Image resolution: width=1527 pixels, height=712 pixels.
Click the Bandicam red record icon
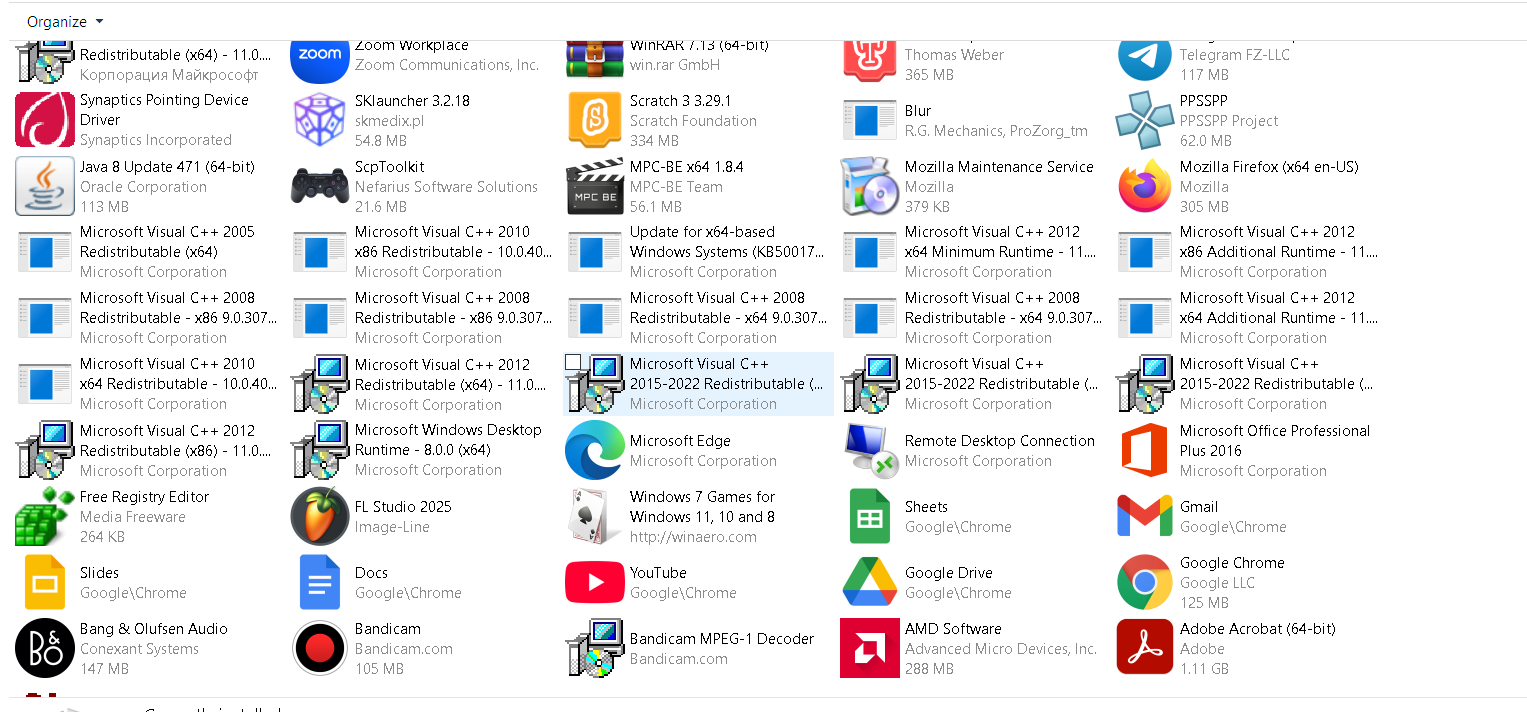pos(320,648)
